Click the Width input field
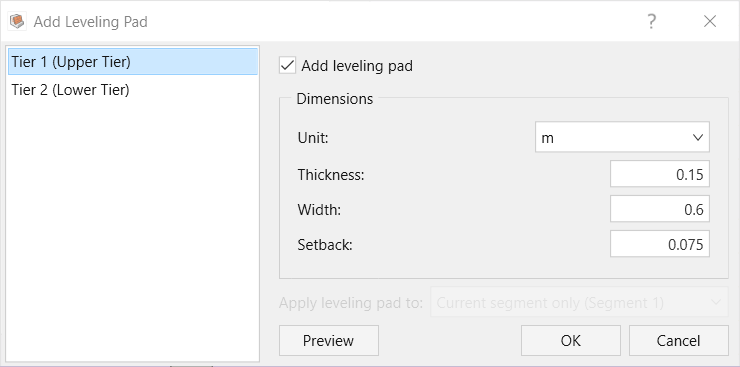 [660, 209]
